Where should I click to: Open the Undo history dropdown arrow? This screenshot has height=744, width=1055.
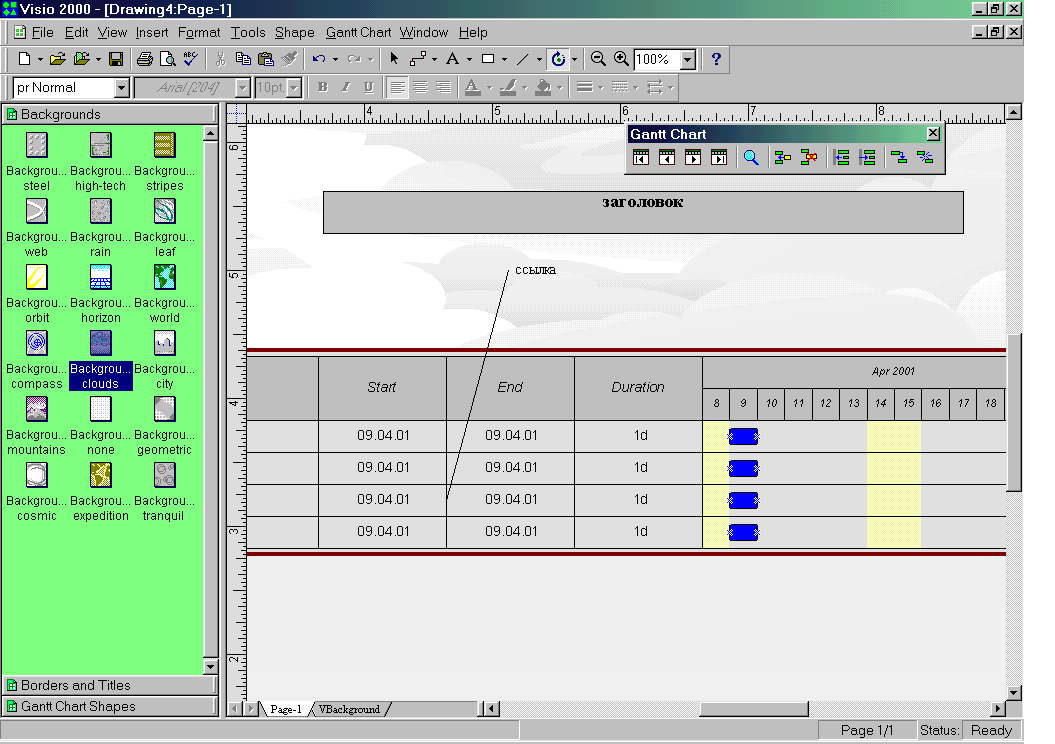[335, 60]
